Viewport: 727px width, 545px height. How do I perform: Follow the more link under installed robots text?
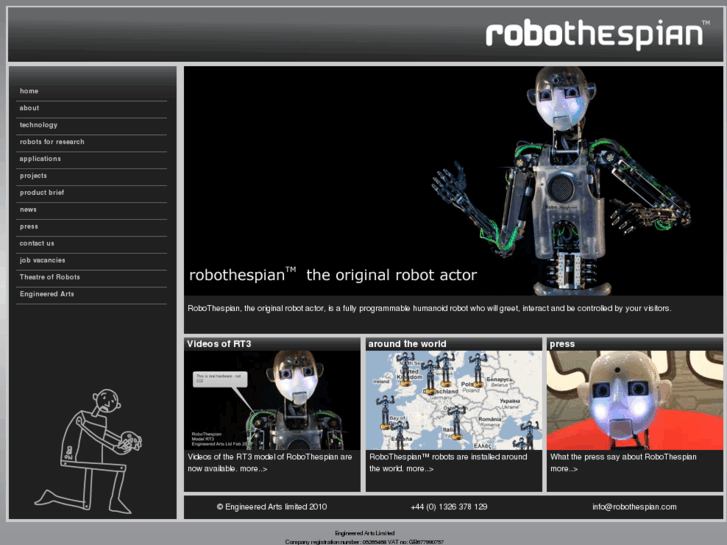pyautogui.click(x=420, y=469)
